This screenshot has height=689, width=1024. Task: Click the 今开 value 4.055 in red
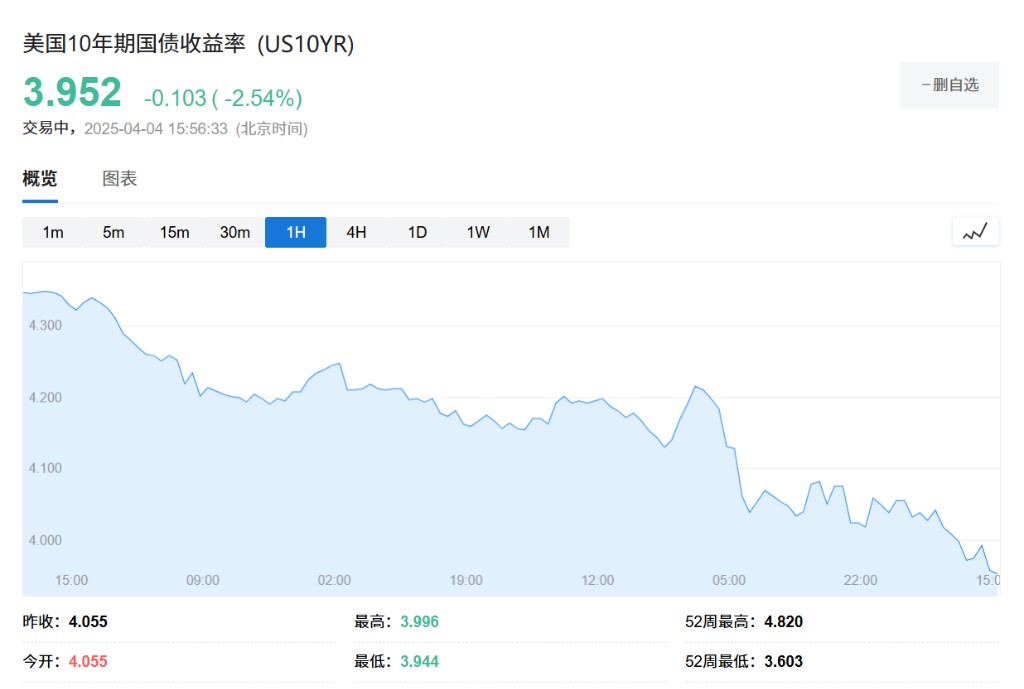(88, 662)
